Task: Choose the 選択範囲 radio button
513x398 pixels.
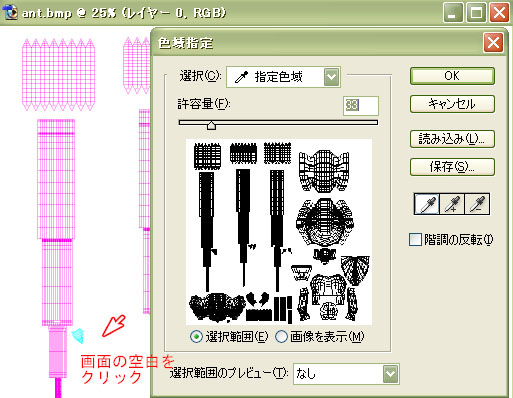Action: (196, 337)
